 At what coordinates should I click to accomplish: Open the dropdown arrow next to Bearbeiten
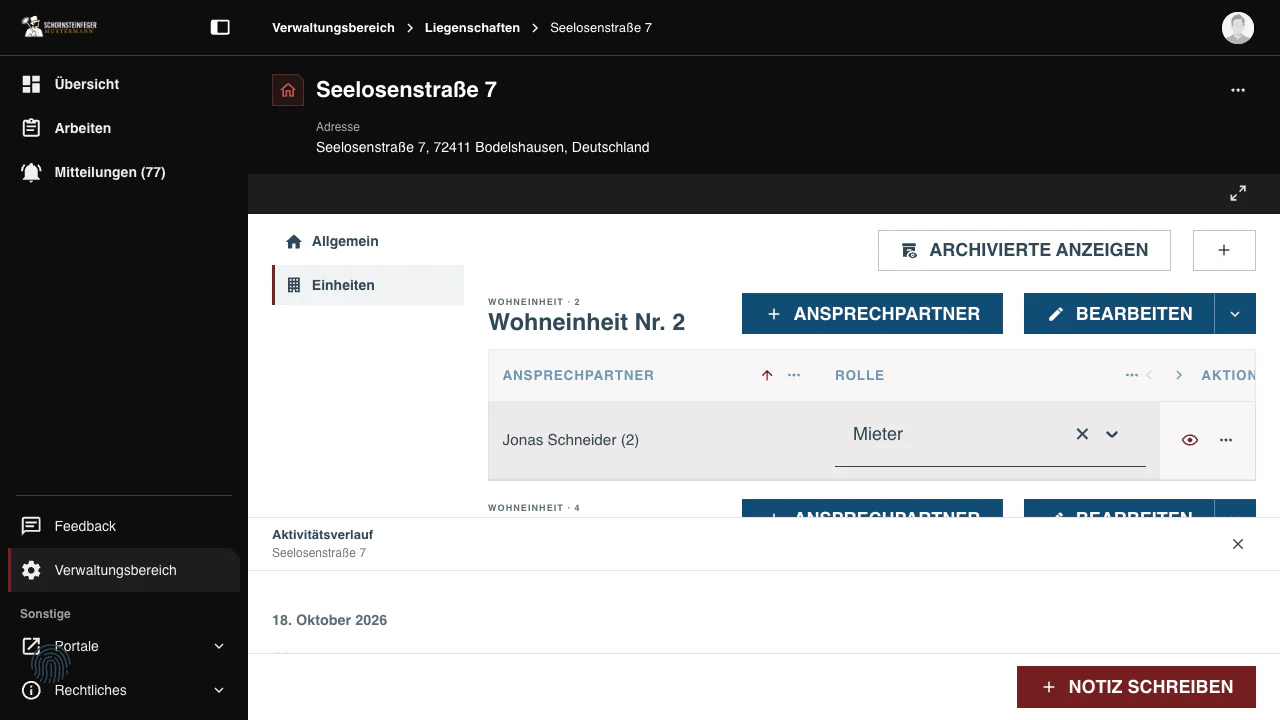(1235, 314)
